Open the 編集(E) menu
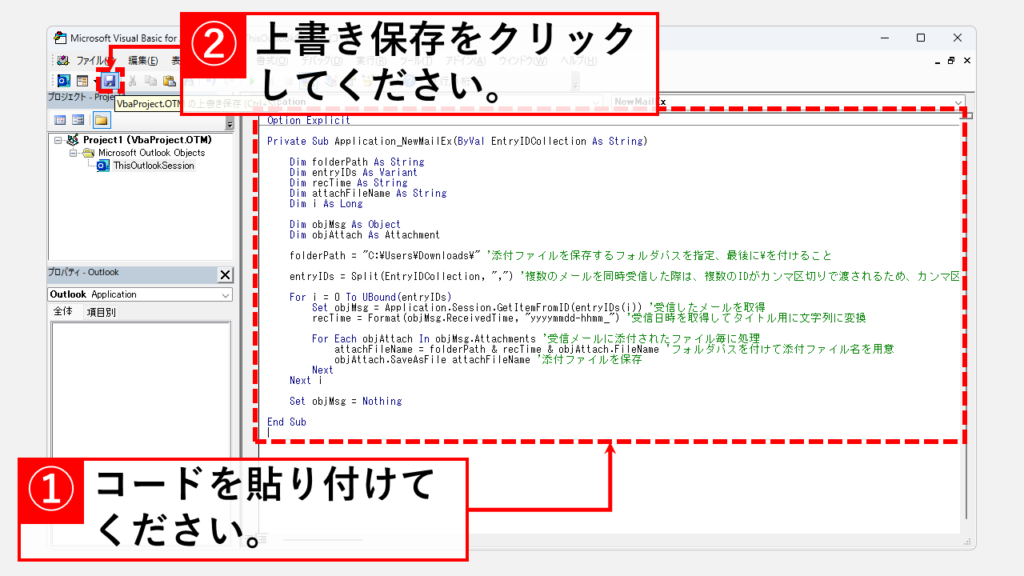1024x576 pixels. tap(143, 61)
